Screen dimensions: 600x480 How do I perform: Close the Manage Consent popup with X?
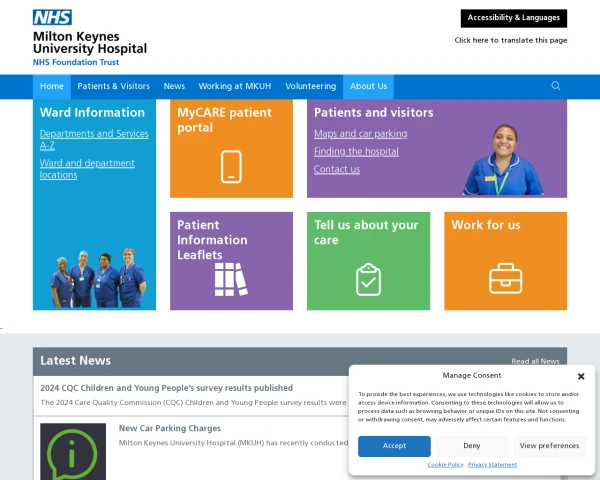pos(581,376)
